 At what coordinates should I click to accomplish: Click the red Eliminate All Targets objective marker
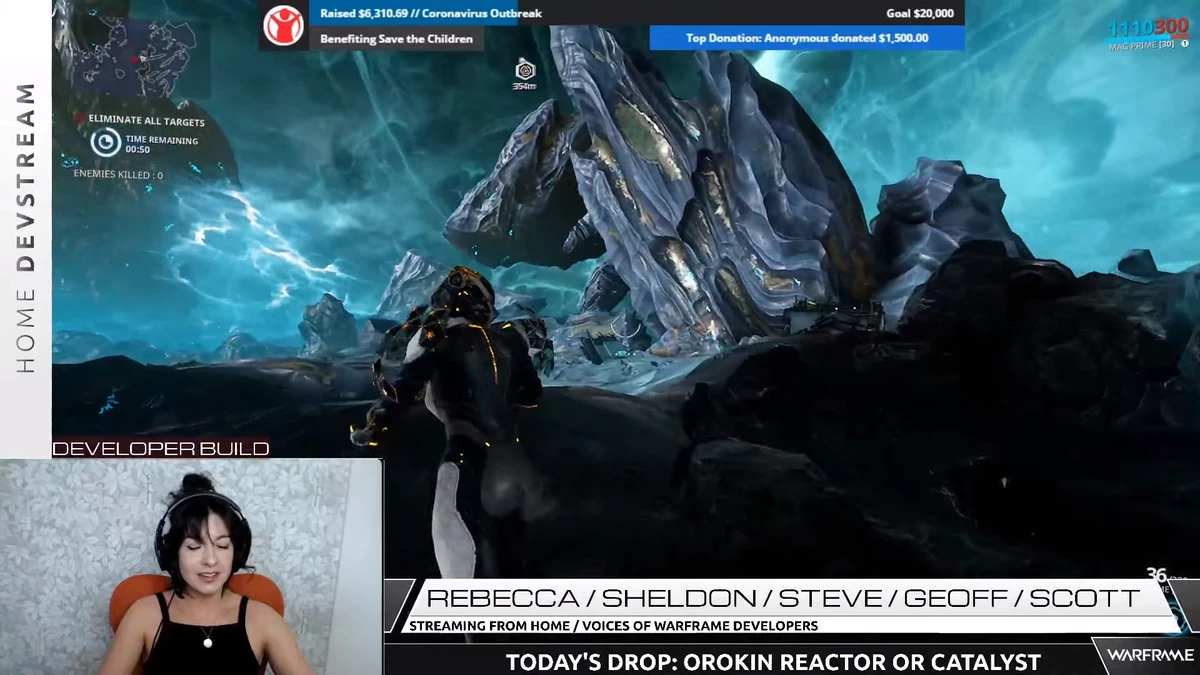(80, 120)
